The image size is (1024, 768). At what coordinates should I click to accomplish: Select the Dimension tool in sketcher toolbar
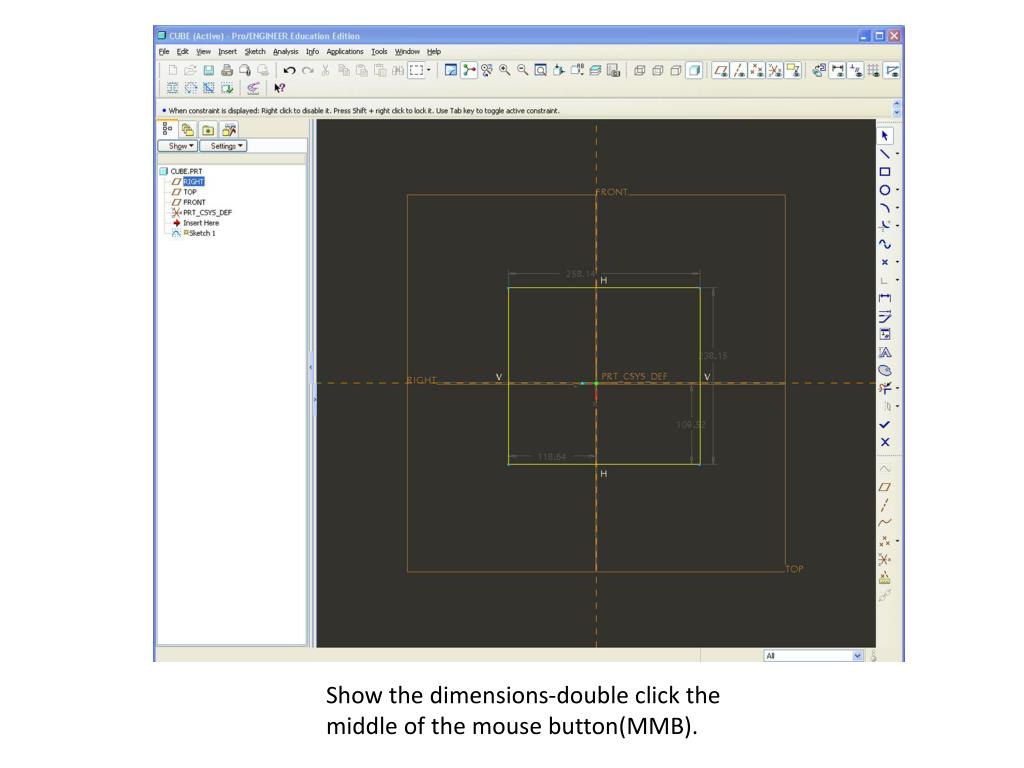[884, 298]
